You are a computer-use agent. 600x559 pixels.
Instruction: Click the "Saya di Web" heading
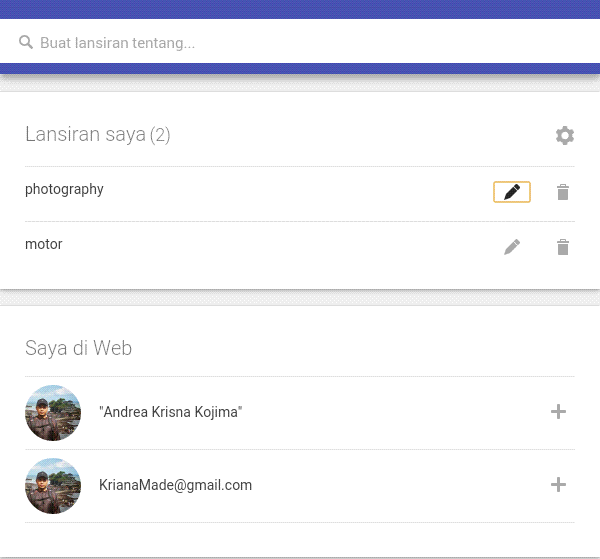[78, 348]
